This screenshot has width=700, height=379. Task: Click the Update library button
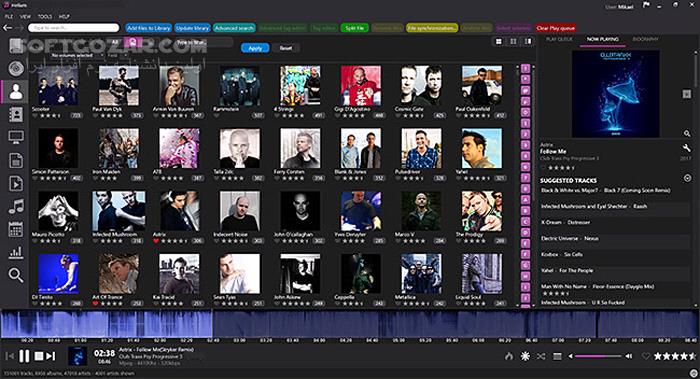tap(192, 28)
